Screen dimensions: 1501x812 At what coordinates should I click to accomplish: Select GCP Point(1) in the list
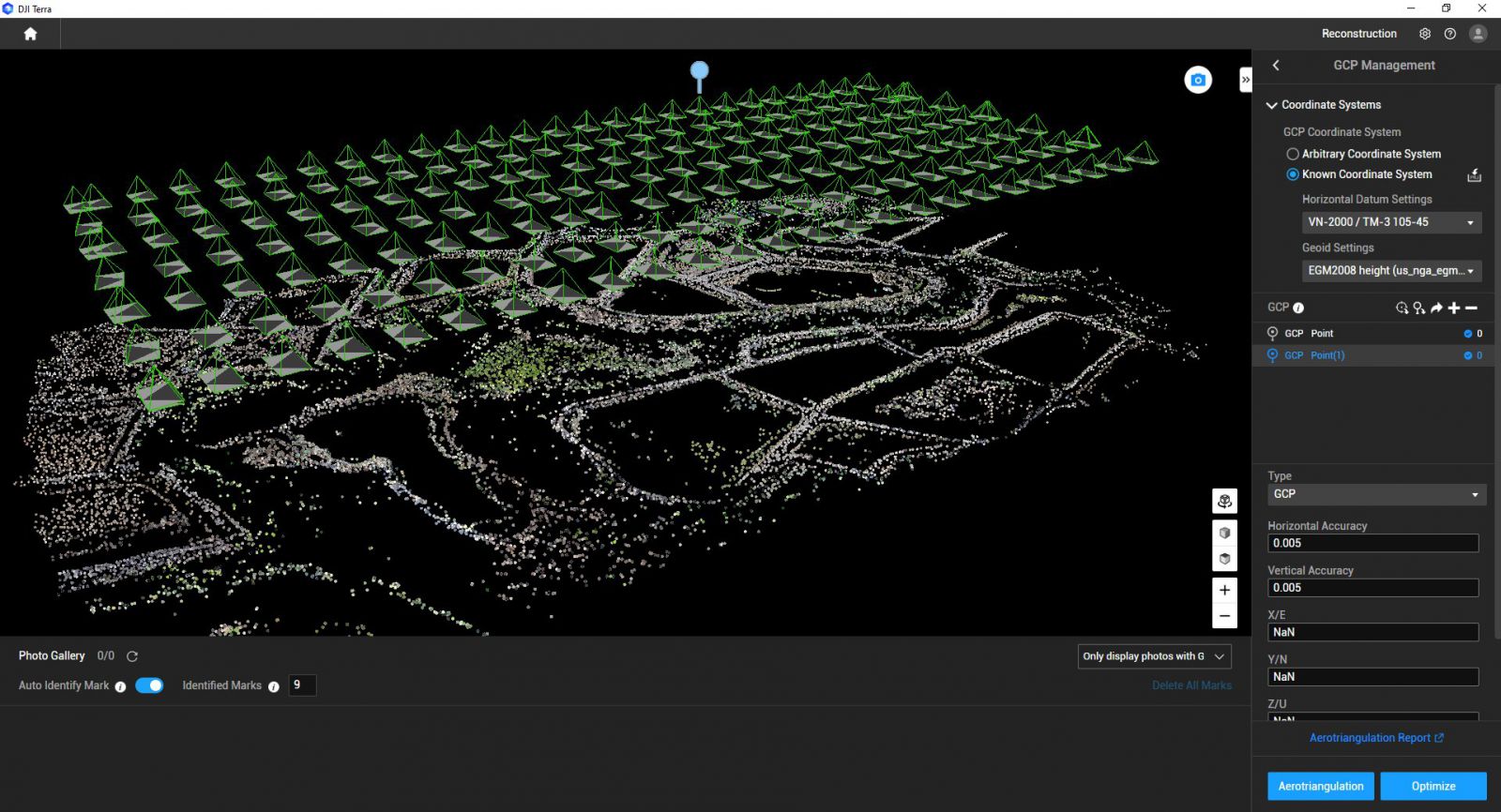(x=1327, y=355)
